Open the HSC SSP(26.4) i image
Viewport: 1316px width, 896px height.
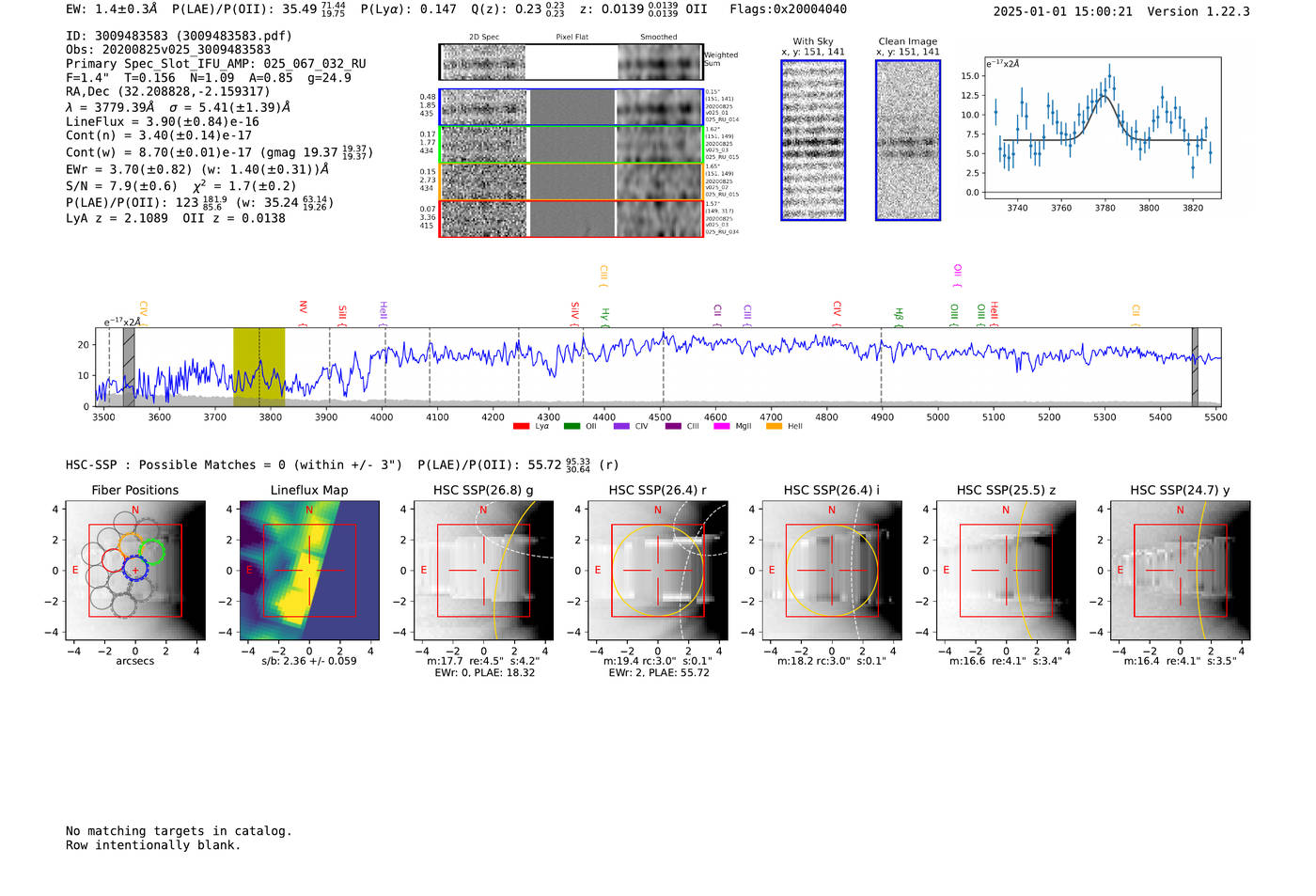point(832,571)
